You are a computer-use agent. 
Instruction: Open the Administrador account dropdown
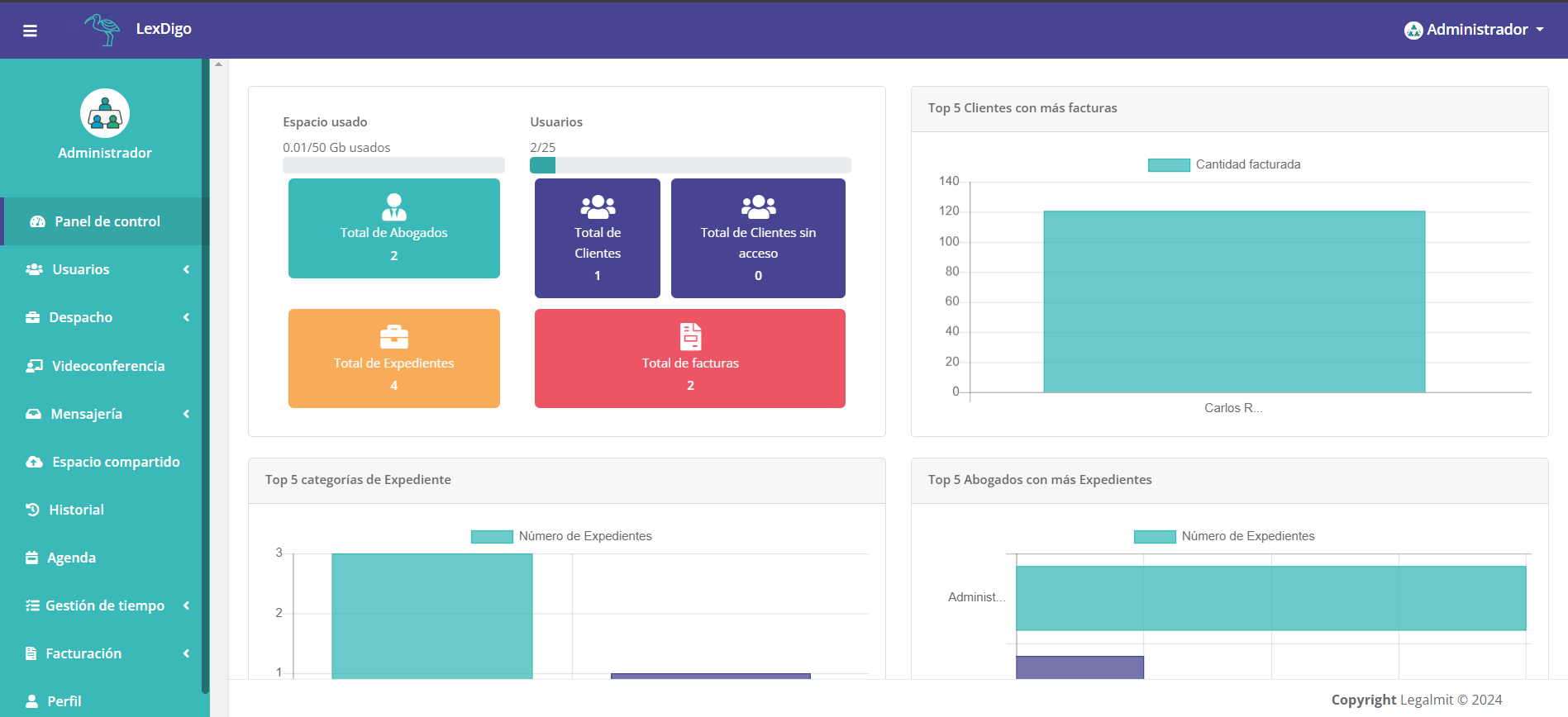1475,30
